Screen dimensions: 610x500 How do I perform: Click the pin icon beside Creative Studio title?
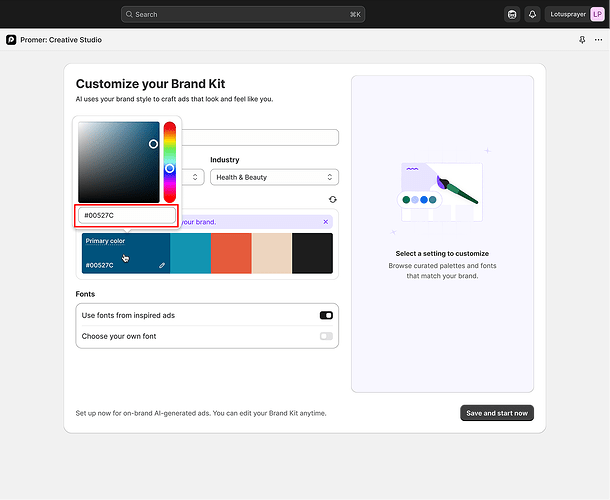[x=582, y=40]
